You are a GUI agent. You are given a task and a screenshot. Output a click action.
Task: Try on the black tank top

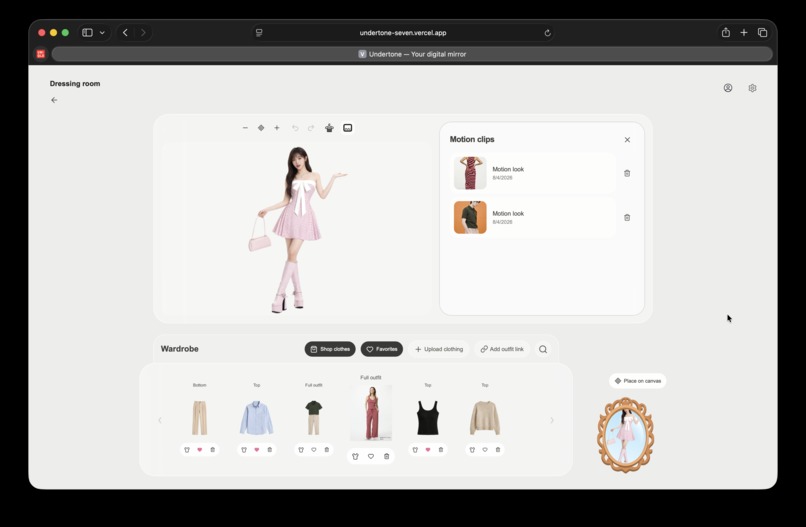click(x=415, y=450)
